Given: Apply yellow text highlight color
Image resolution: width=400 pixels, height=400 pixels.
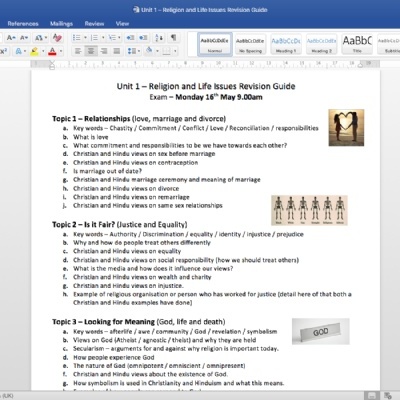Looking at the screenshot, I should (34, 51).
